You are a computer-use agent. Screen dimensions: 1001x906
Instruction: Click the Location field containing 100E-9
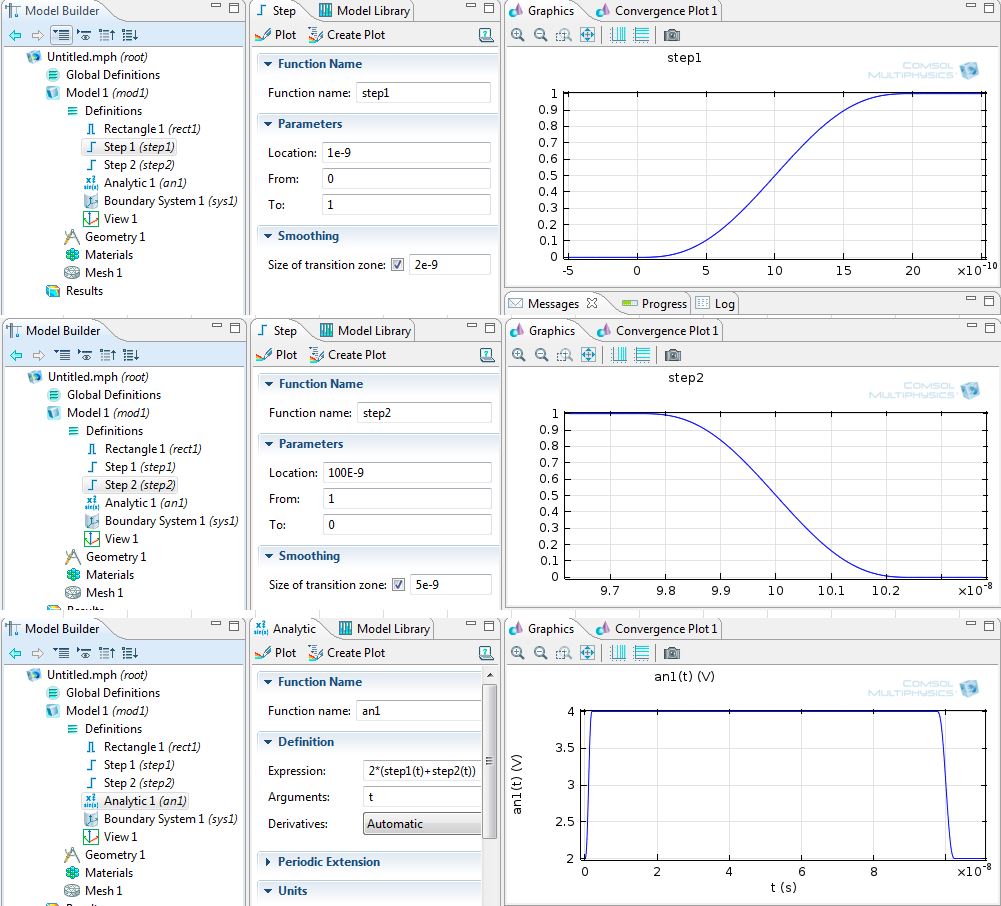coord(407,473)
